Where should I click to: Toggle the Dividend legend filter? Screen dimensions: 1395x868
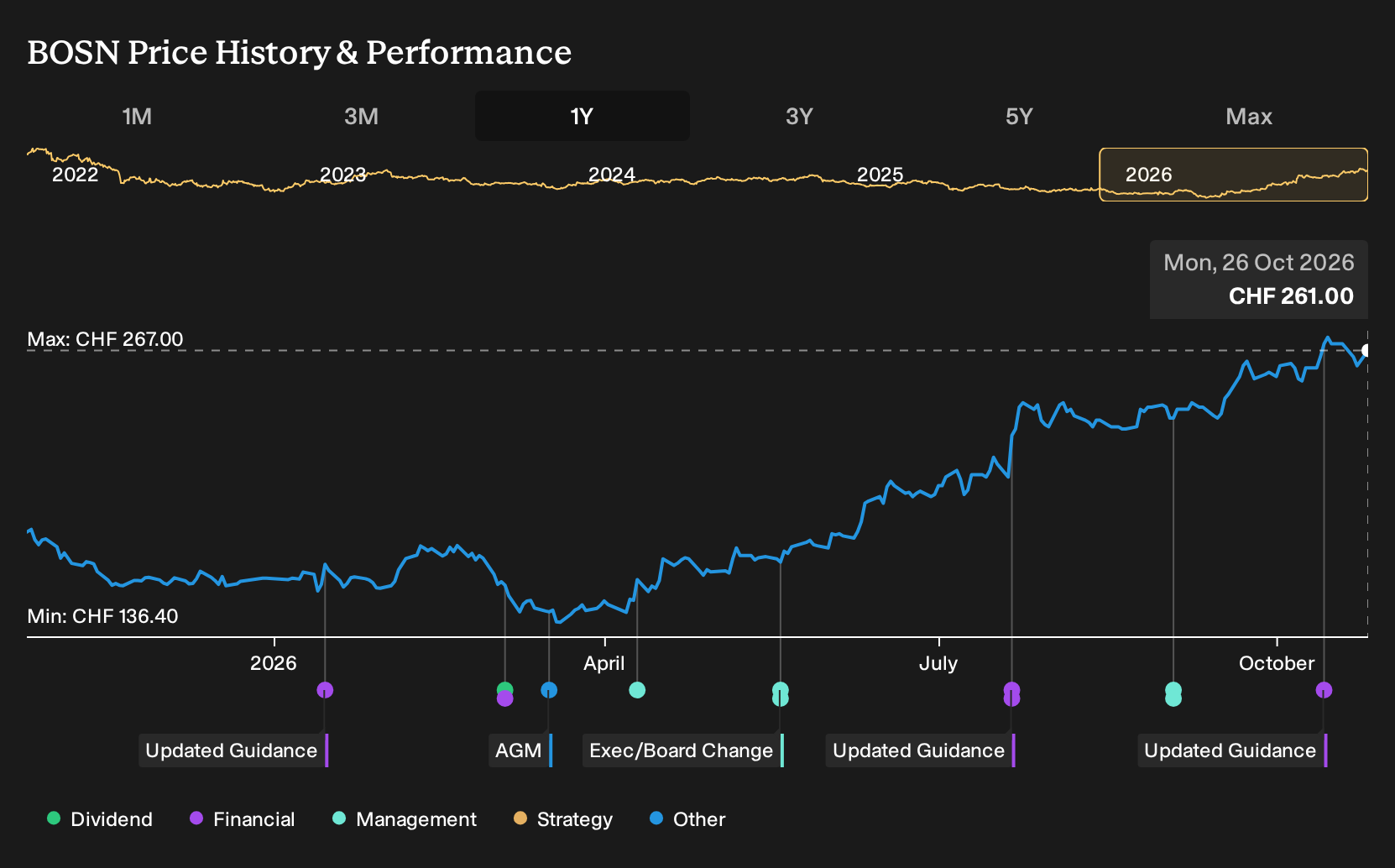pos(100,819)
